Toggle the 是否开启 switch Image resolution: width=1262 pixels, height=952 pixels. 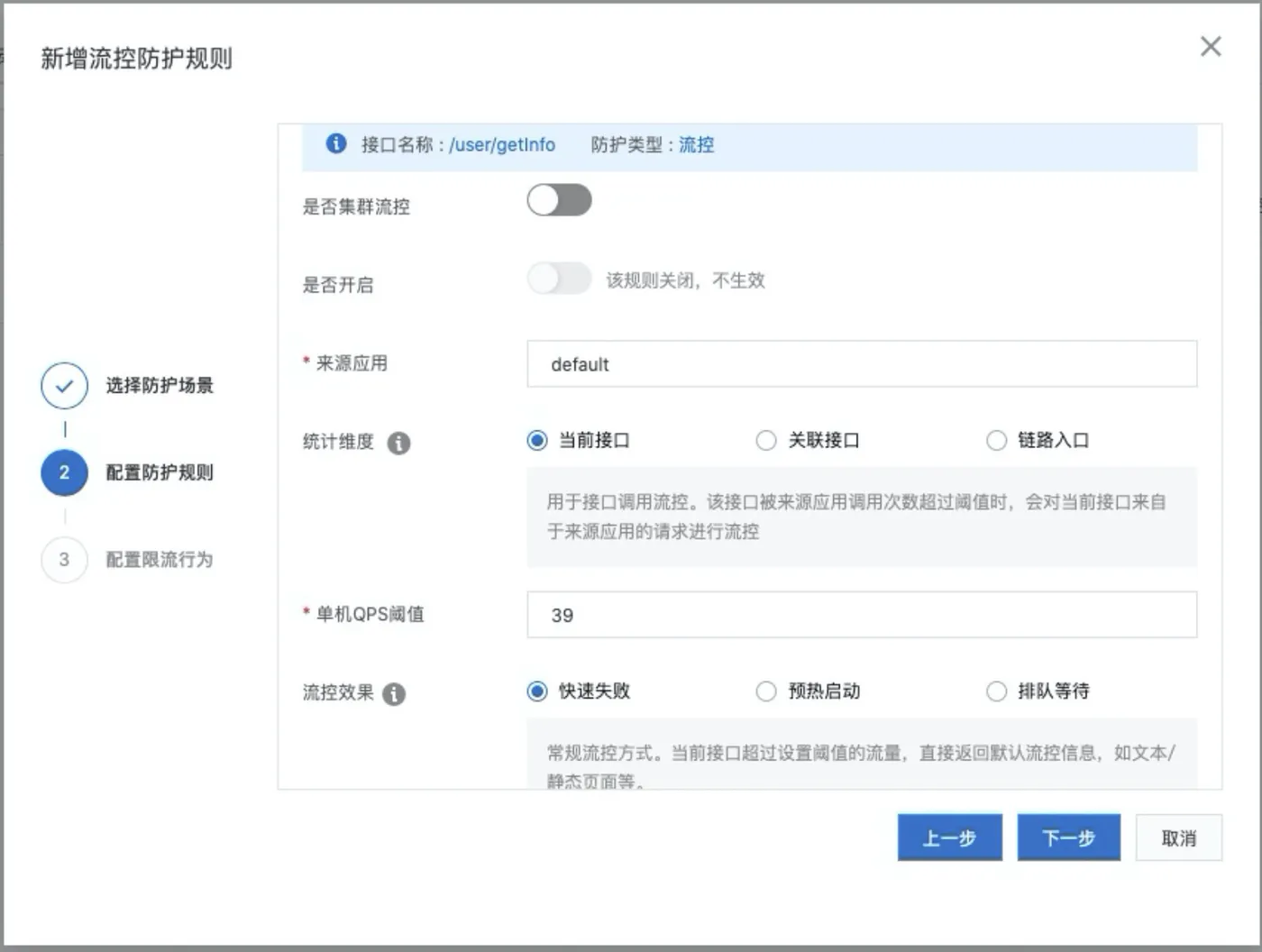point(559,279)
